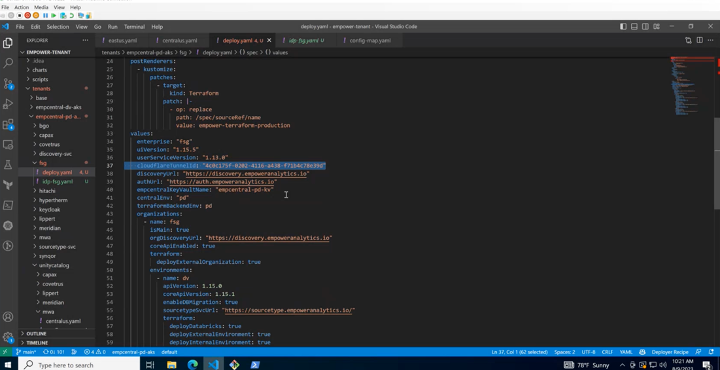Open Explorer views and more actions ellipsis

[x=85, y=40]
